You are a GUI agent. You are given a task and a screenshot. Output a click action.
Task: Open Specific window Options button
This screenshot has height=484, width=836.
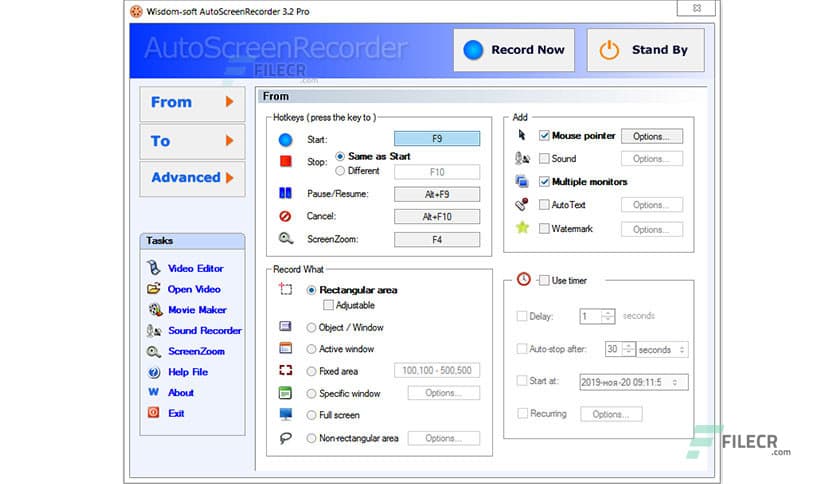[444, 393]
